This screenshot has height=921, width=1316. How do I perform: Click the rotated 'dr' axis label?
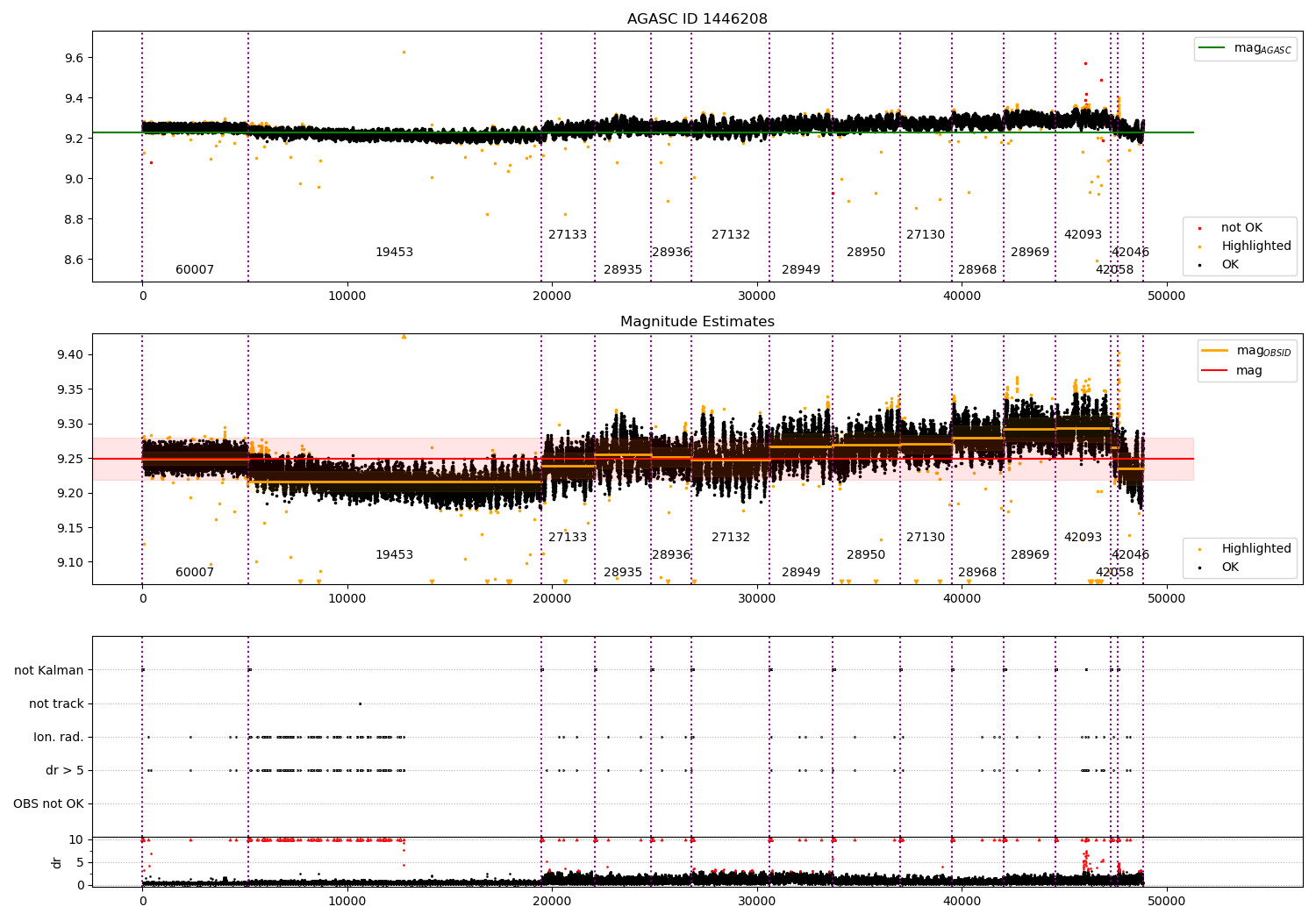[x=57, y=862]
